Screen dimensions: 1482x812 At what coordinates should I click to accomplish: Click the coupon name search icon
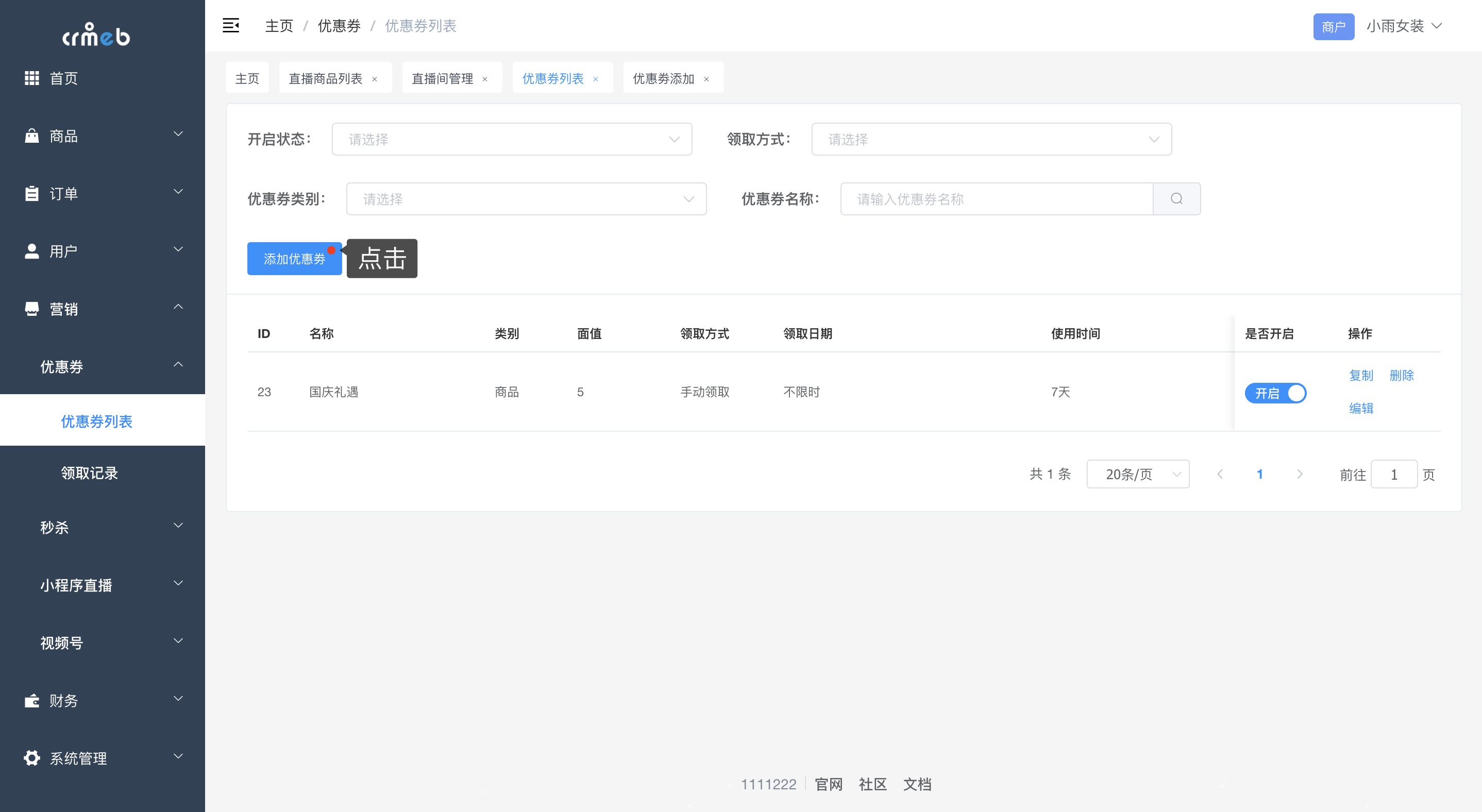(1176, 199)
